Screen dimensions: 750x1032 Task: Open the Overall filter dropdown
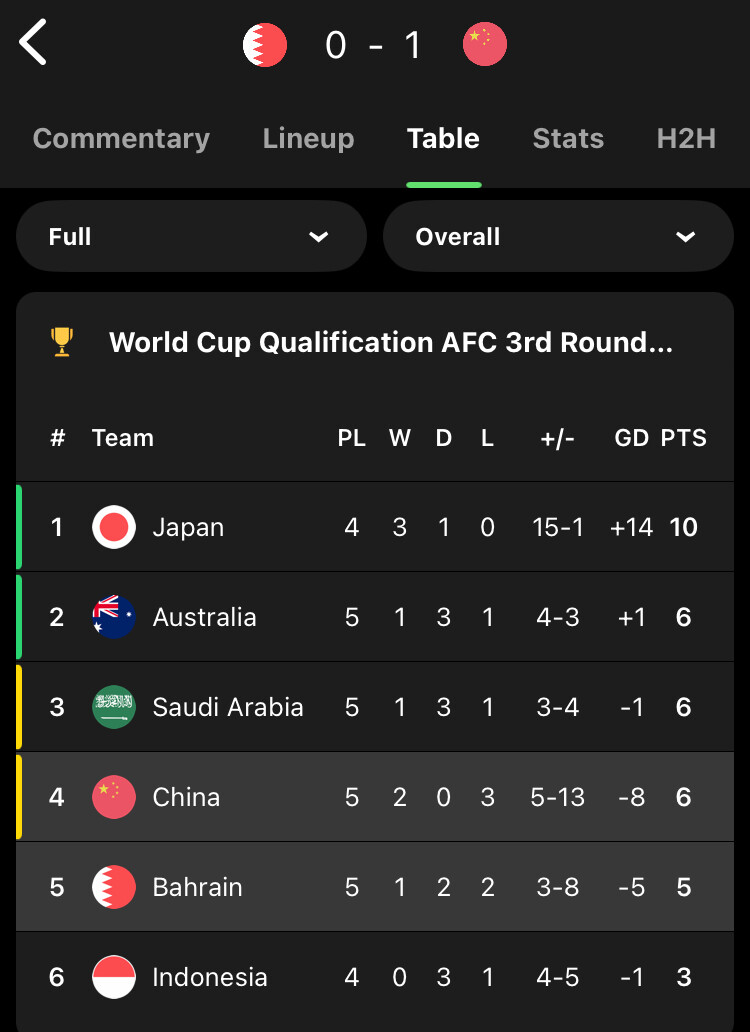pos(558,236)
